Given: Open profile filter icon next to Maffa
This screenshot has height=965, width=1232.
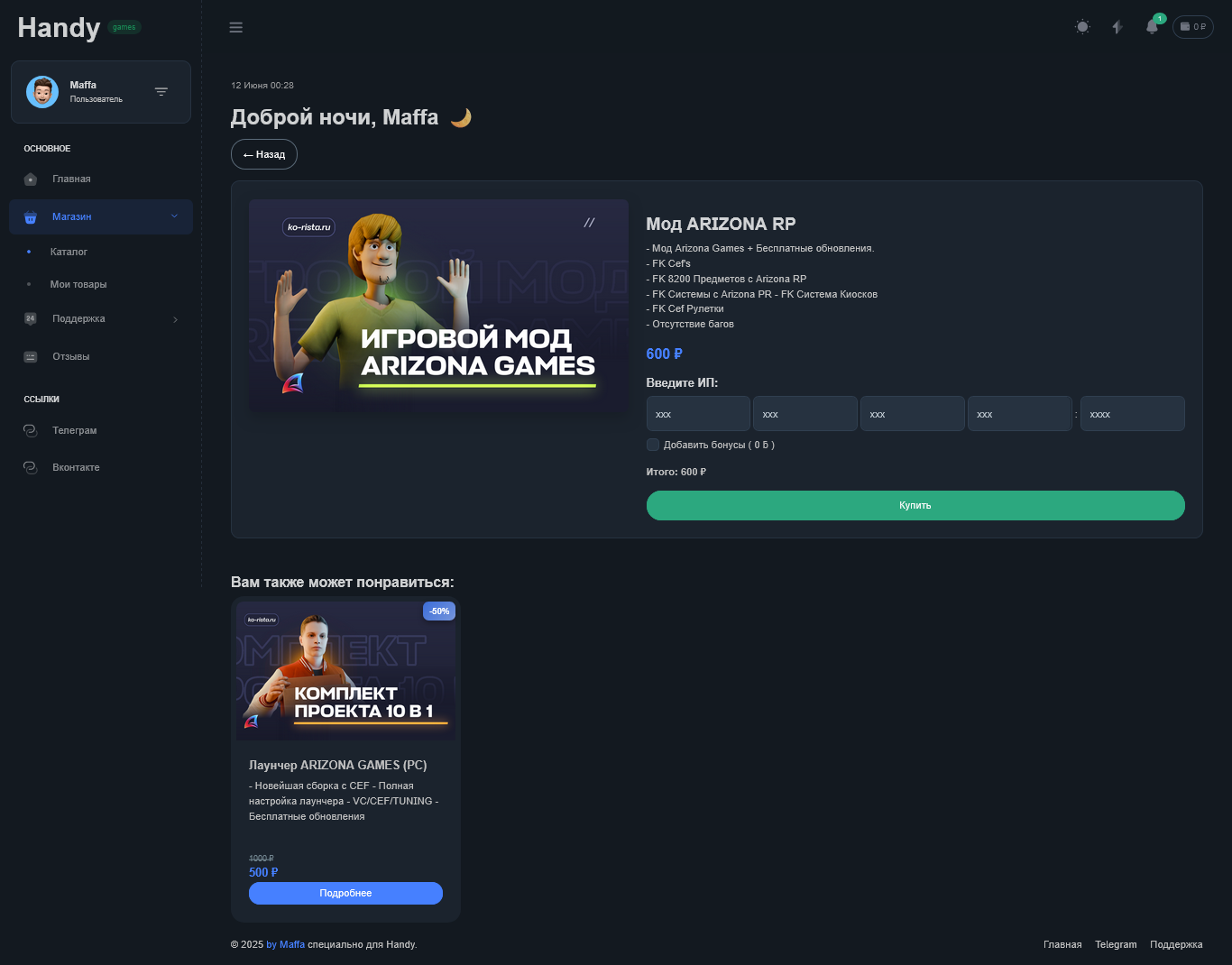Looking at the screenshot, I should point(161,92).
